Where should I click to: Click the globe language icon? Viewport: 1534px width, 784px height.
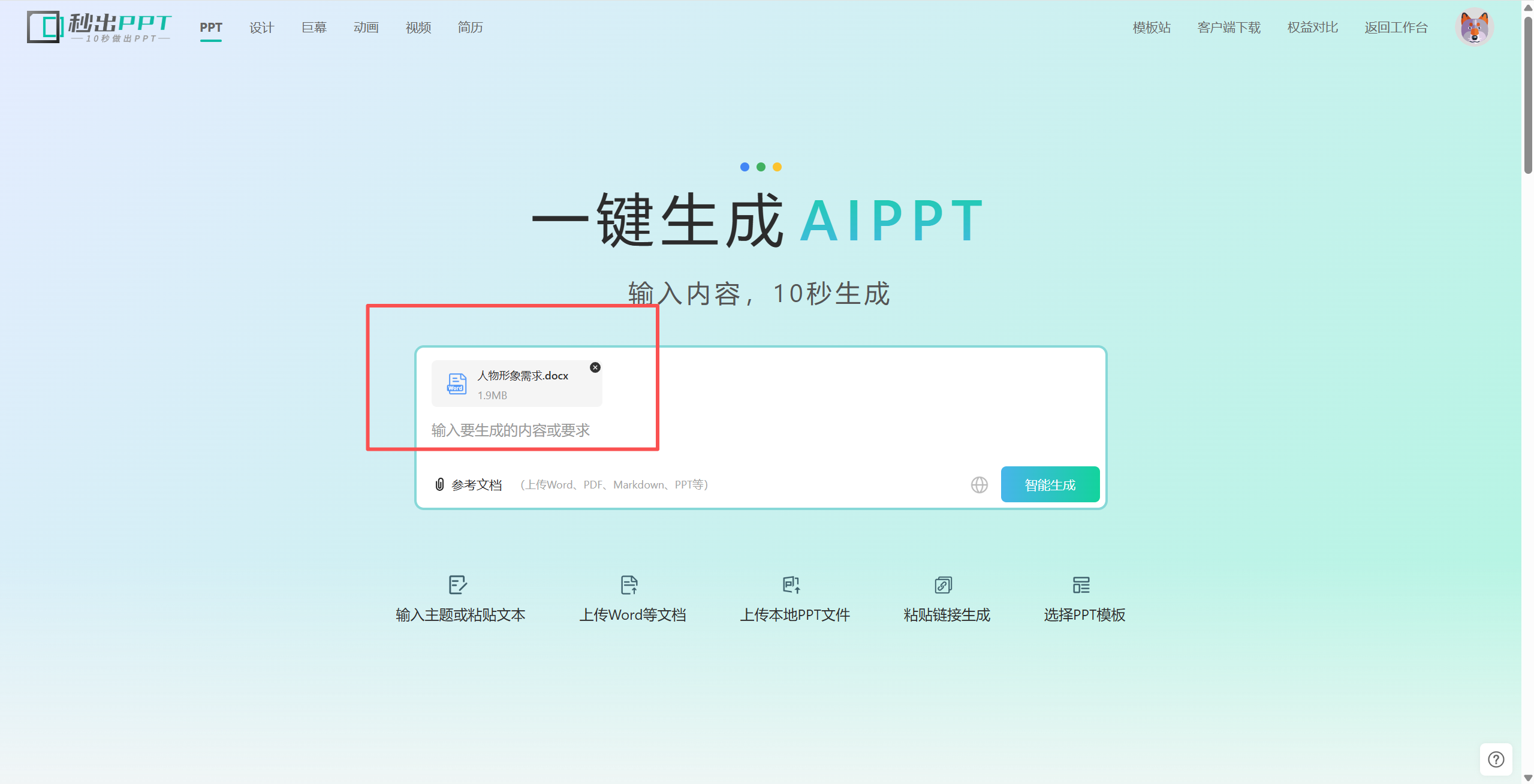978,484
